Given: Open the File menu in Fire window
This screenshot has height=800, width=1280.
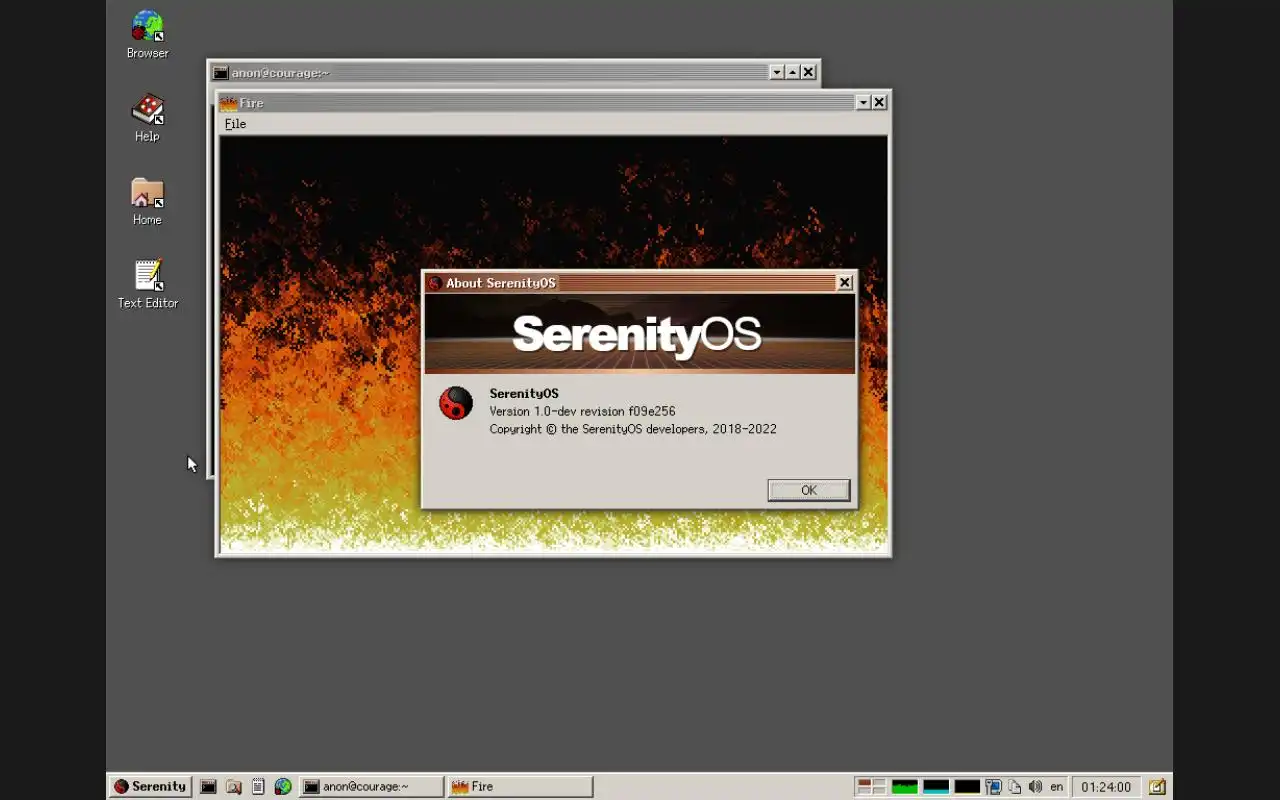Looking at the screenshot, I should coord(235,124).
